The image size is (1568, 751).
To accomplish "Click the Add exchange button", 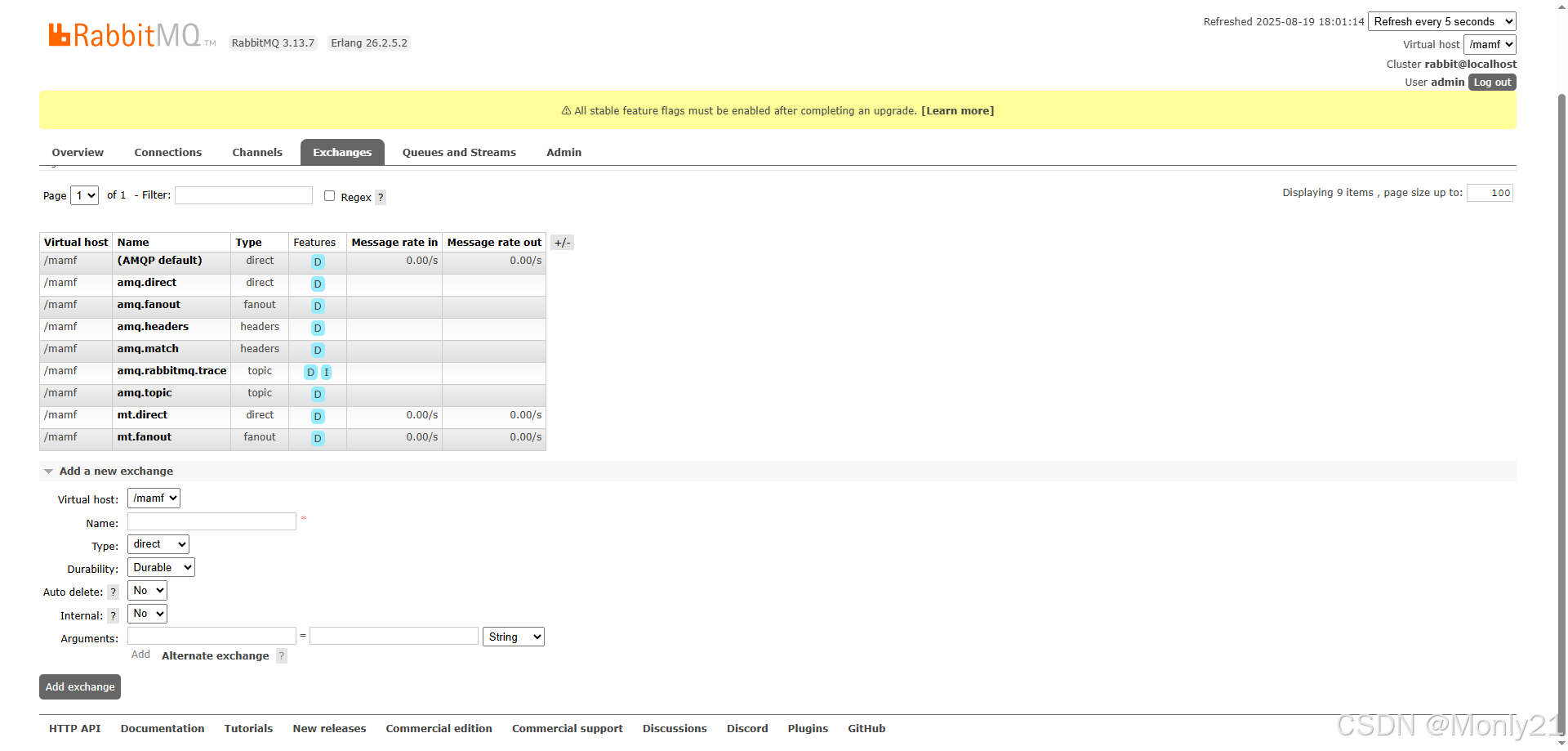I will click(80, 687).
